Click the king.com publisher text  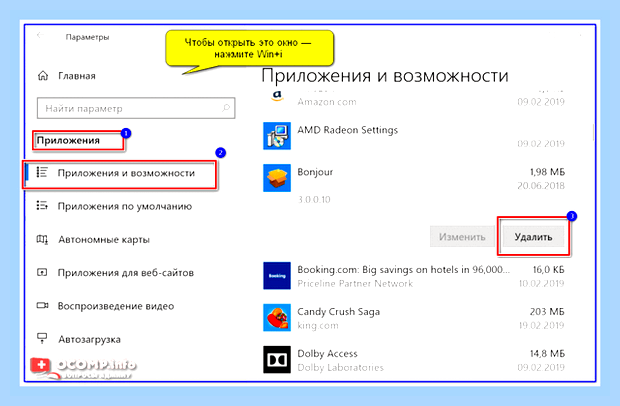tap(318, 326)
